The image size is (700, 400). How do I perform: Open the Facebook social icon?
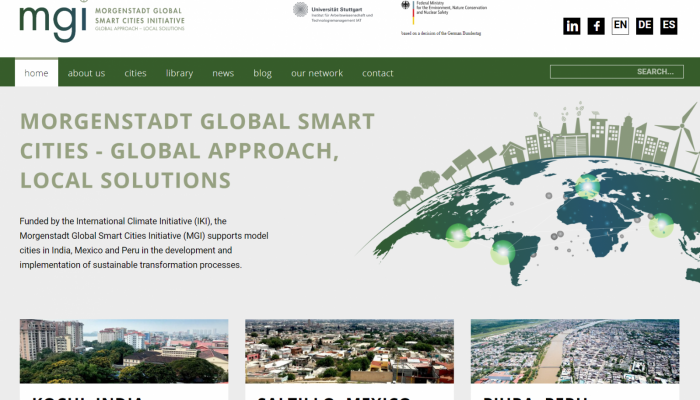(596, 26)
